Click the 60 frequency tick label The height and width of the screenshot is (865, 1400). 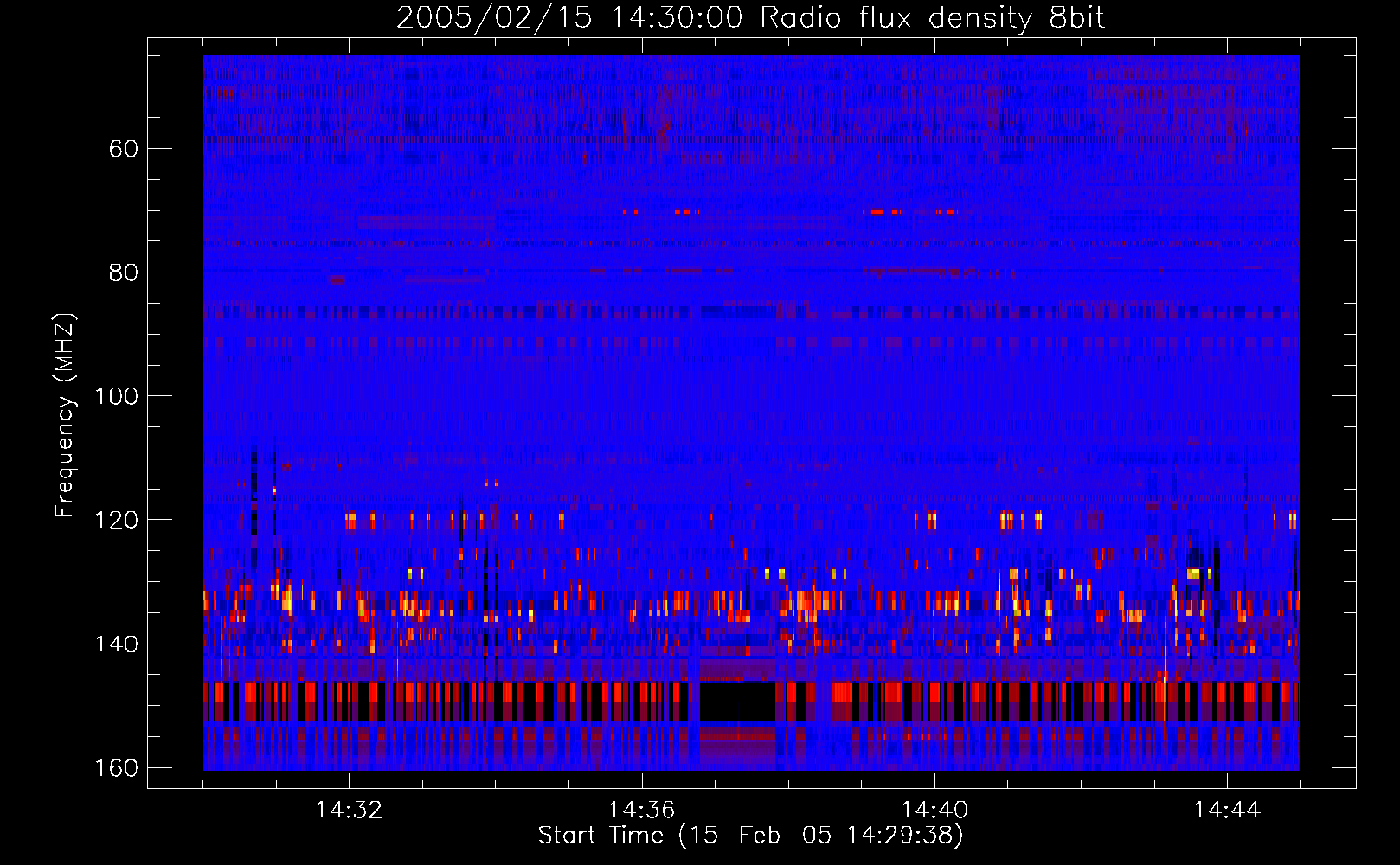pyautogui.click(x=124, y=149)
